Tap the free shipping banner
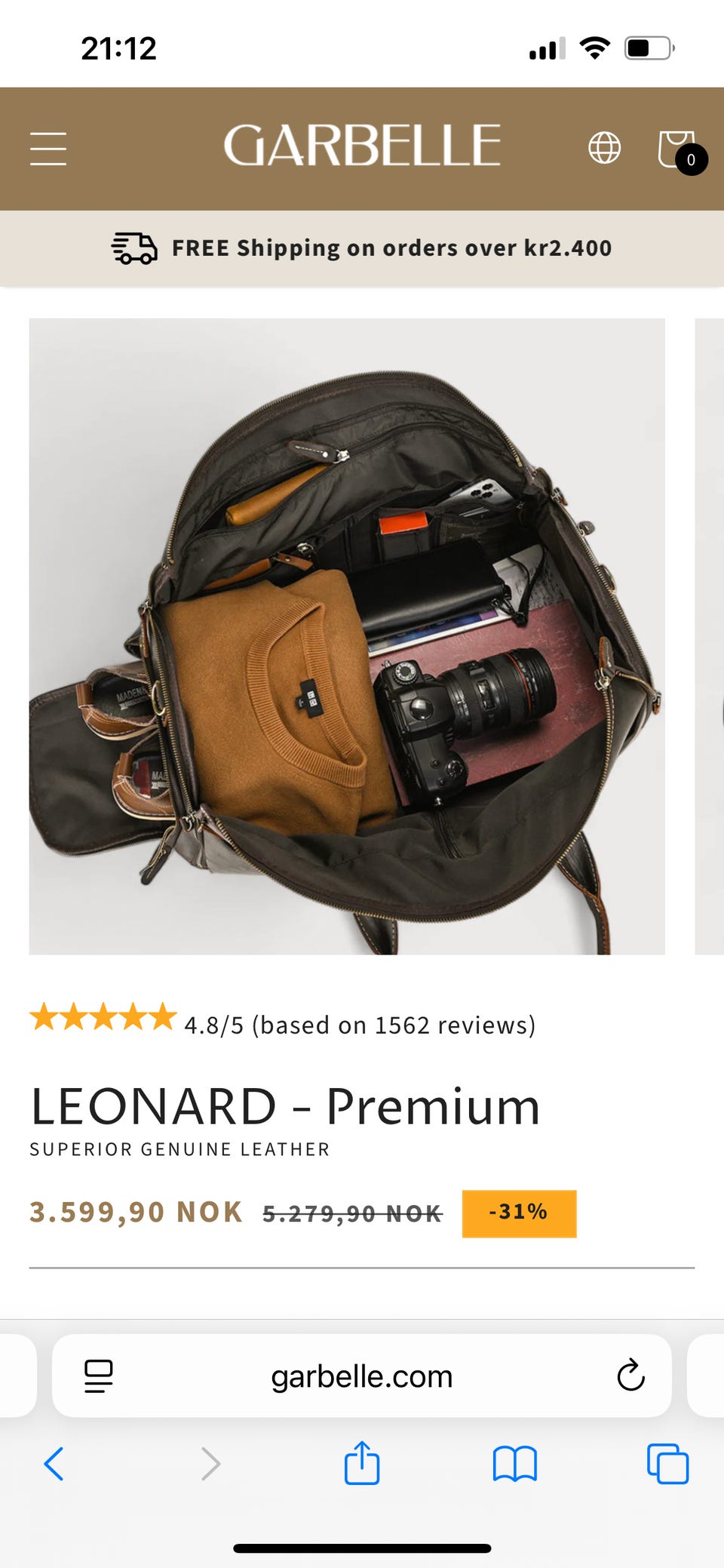The image size is (724, 1568). coord(362,248)
